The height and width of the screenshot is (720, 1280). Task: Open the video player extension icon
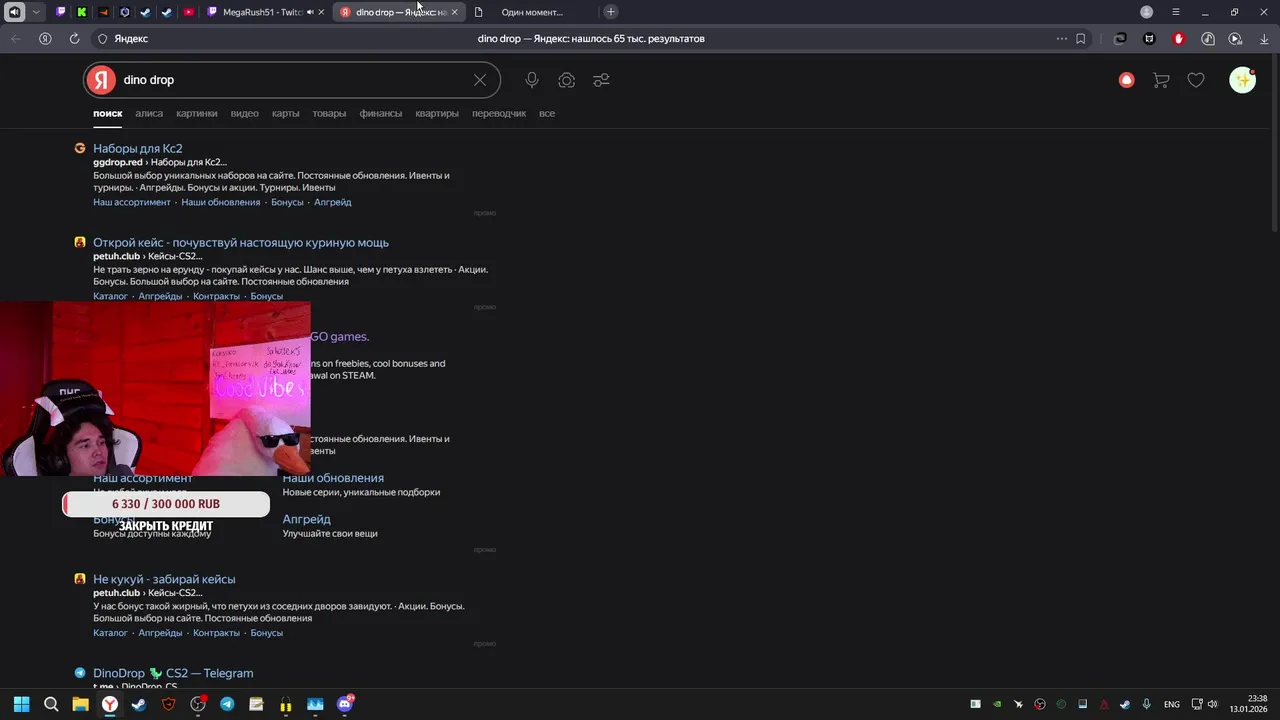point(1236,39)
